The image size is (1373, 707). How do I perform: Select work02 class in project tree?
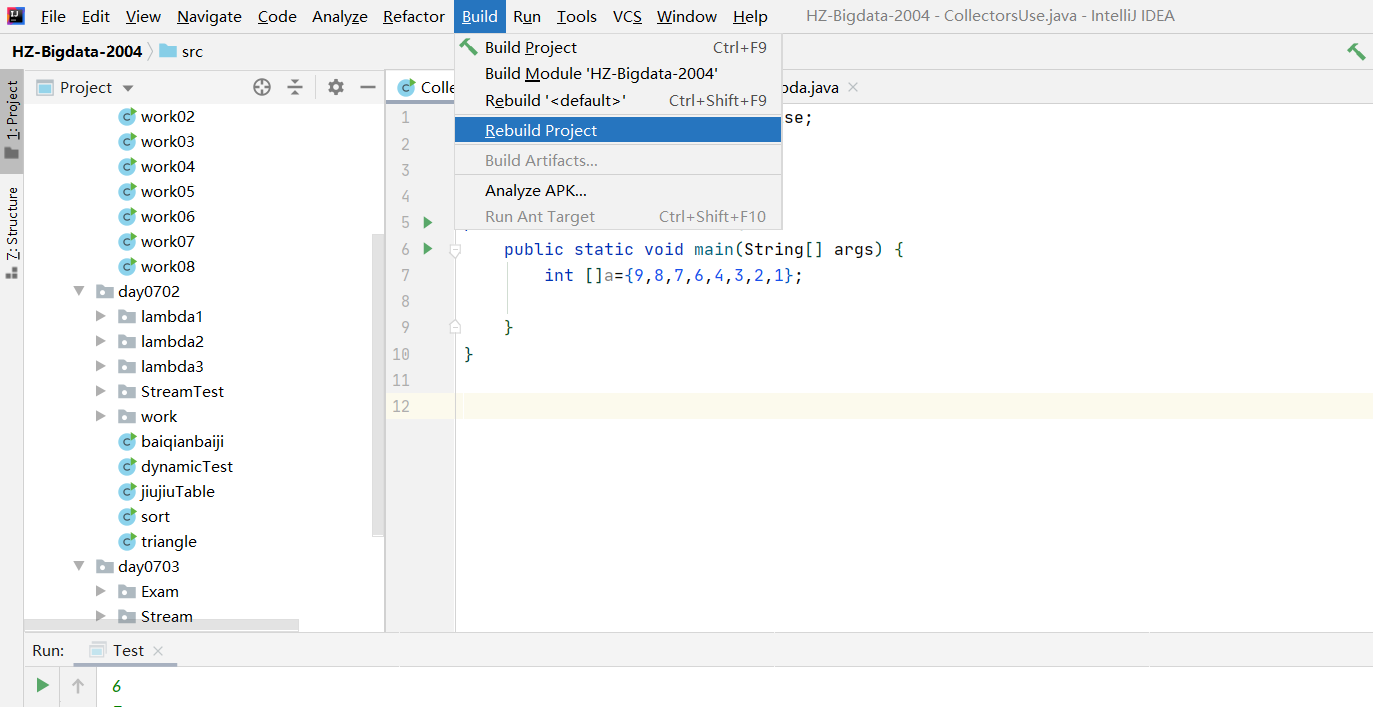[x=157, y=116]
